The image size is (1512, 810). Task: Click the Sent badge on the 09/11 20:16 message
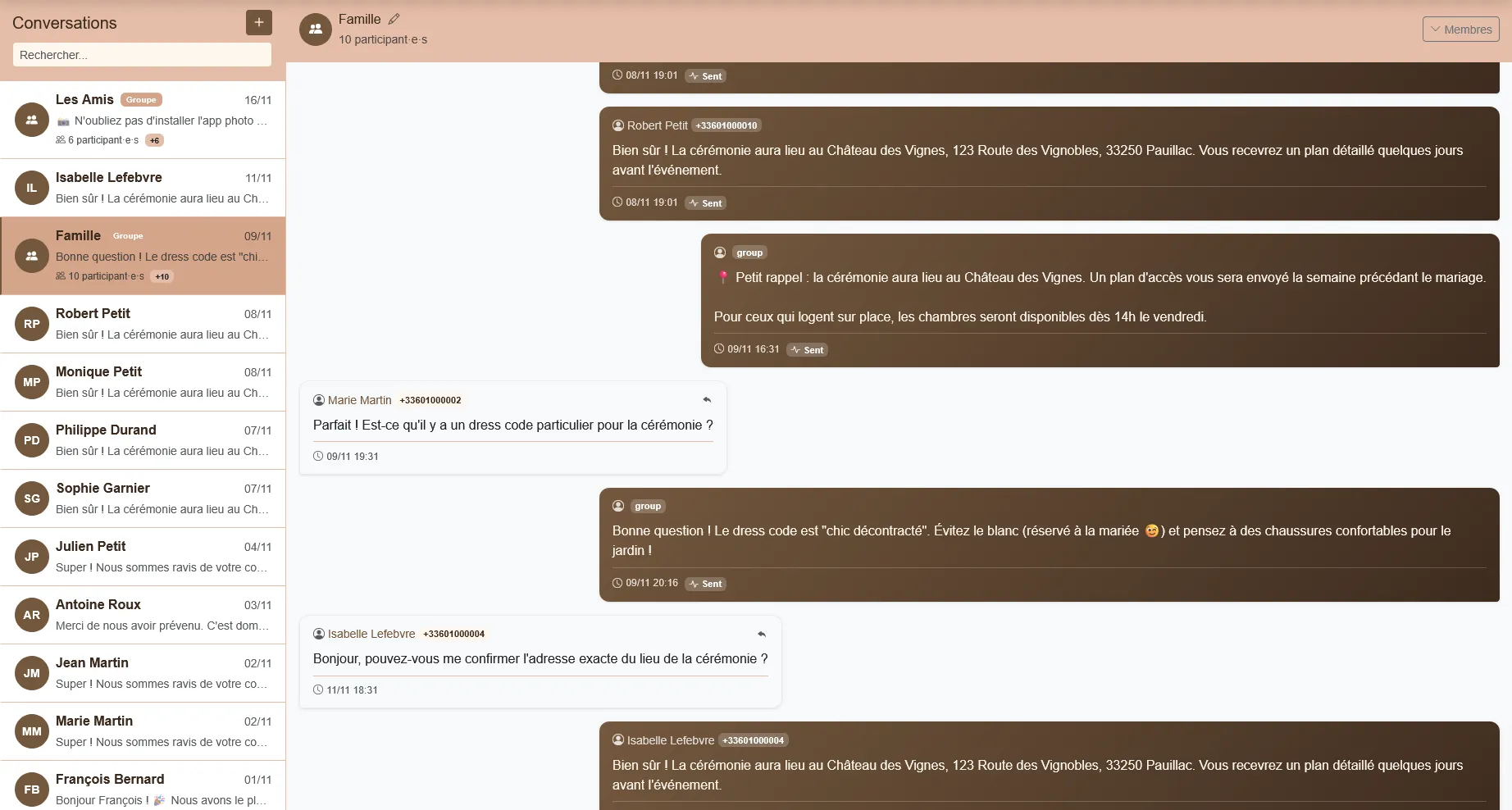coord(705,584)
